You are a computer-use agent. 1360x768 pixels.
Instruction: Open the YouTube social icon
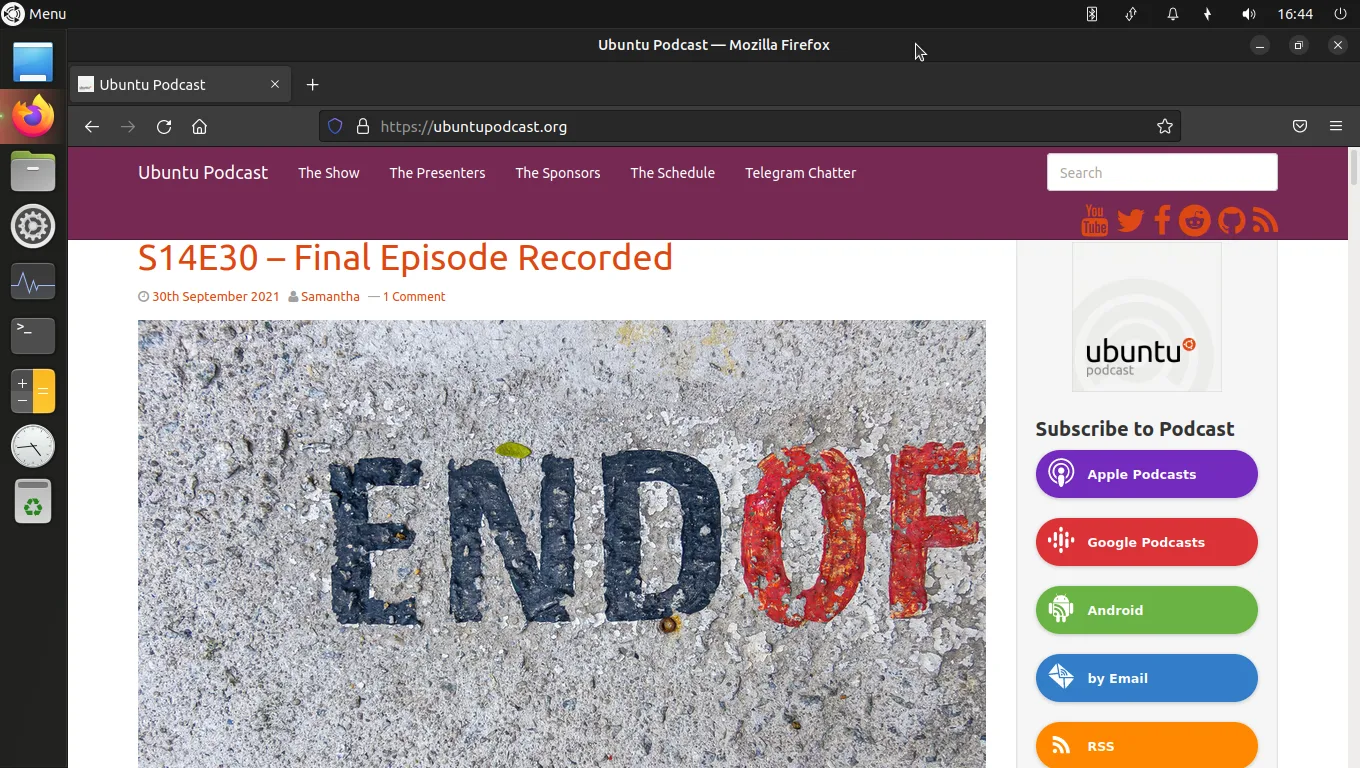tap(1094, 220)
